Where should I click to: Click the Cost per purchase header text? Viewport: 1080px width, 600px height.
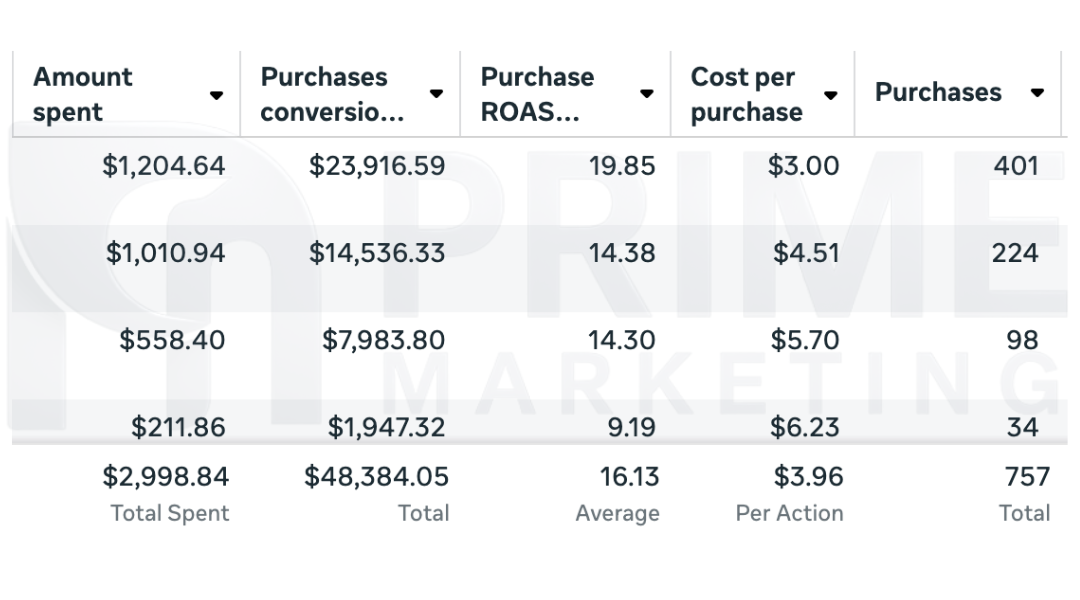(746, 94)
